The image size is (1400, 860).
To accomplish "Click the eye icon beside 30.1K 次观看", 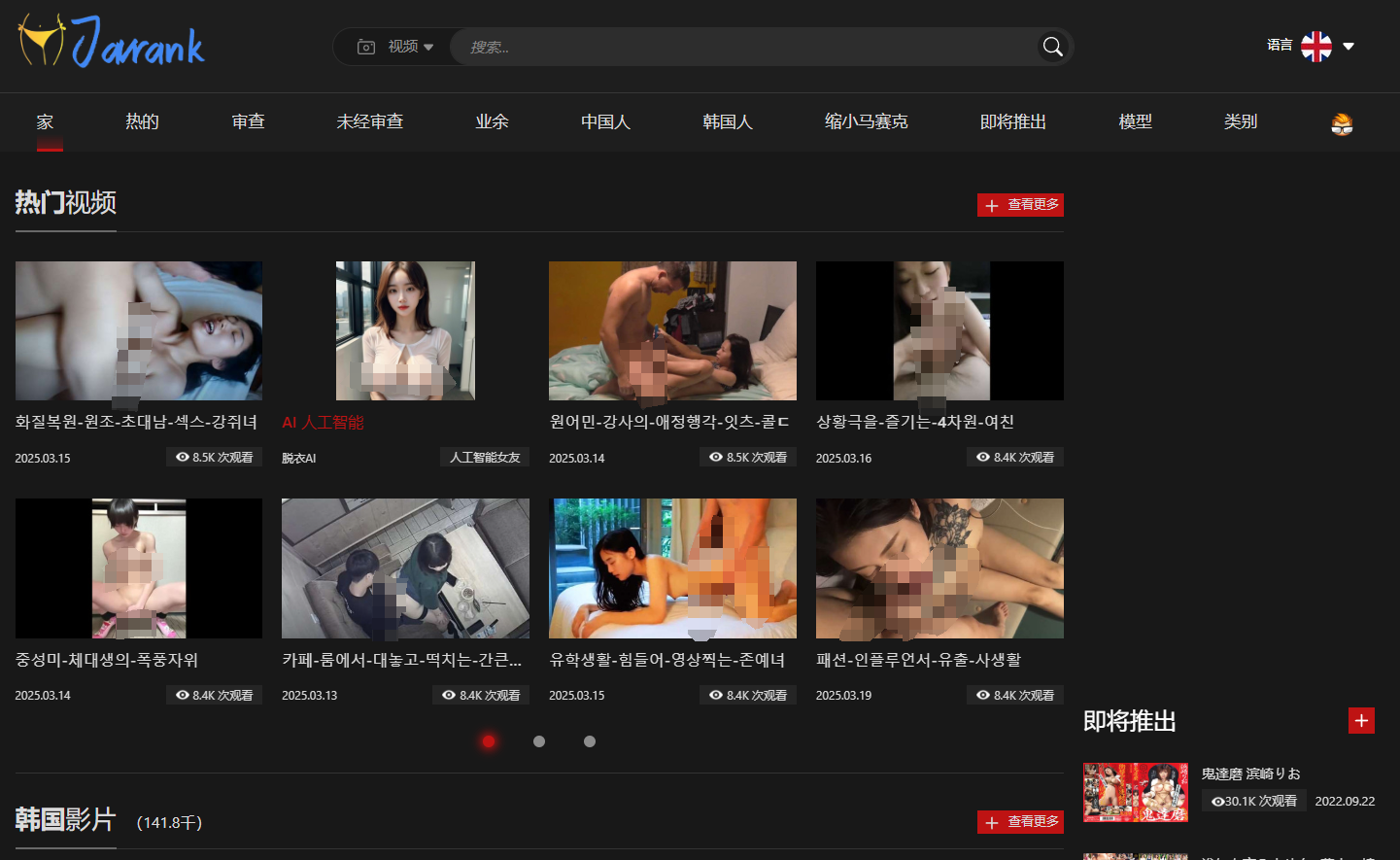I will (1217, 802).
